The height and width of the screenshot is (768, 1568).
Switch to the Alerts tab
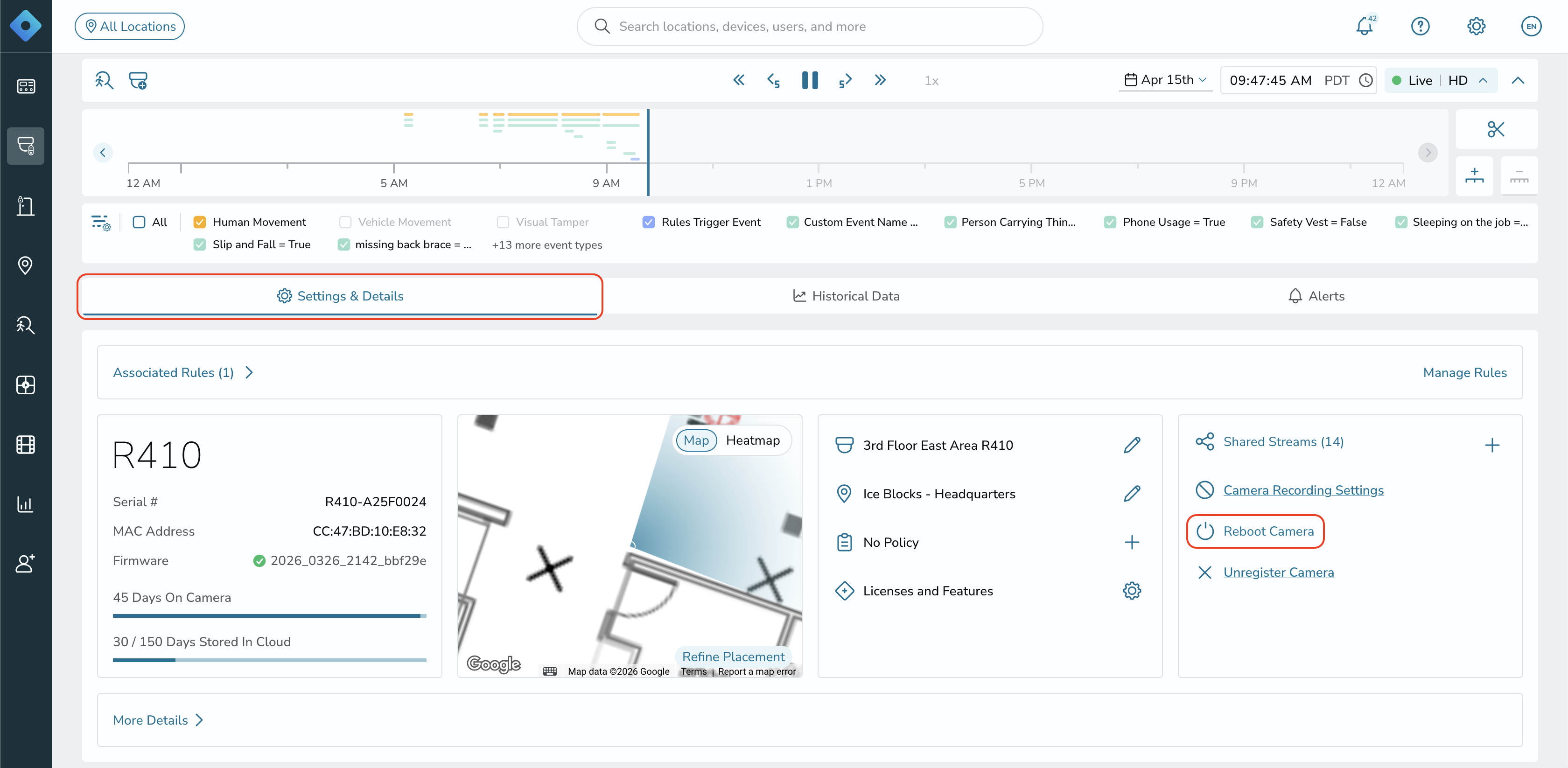[x=1316, y=296]
